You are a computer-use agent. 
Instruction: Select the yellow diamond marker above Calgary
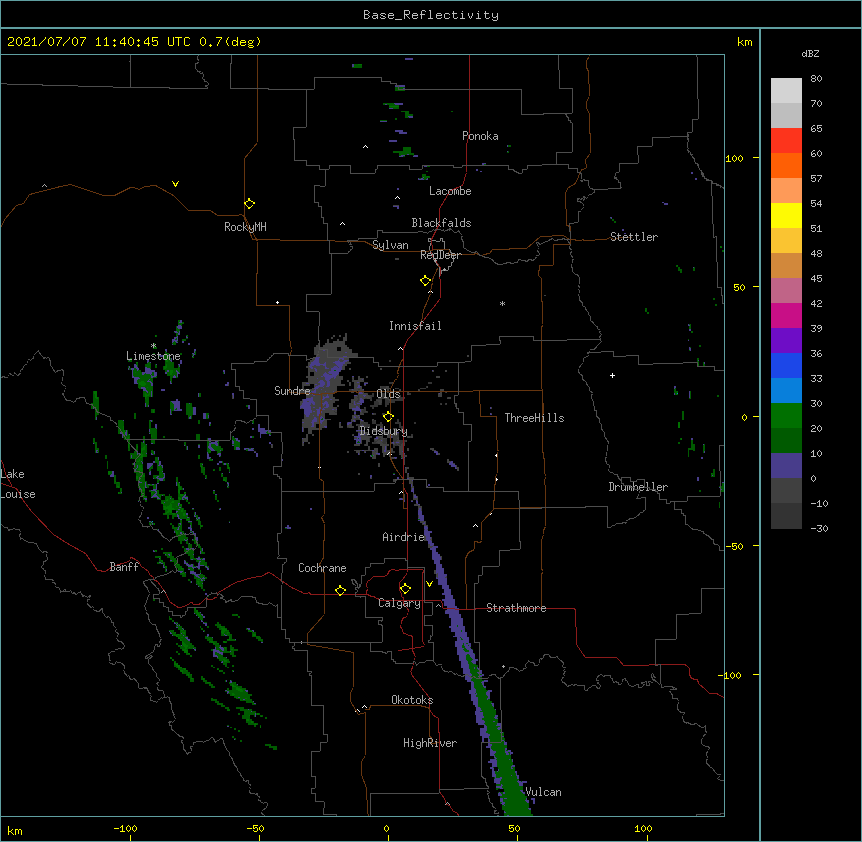(x=405, y=589)
